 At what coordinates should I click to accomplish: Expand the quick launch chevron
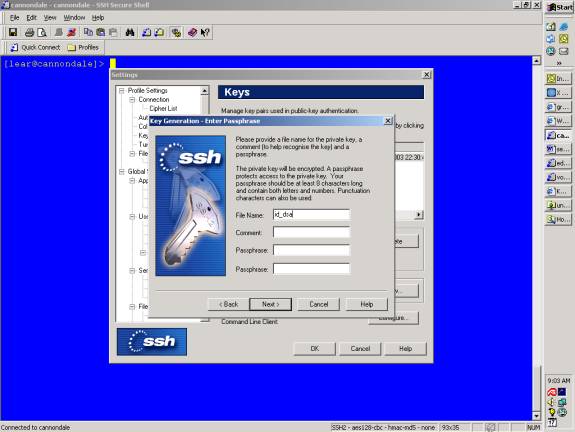(x=559, y=63)
